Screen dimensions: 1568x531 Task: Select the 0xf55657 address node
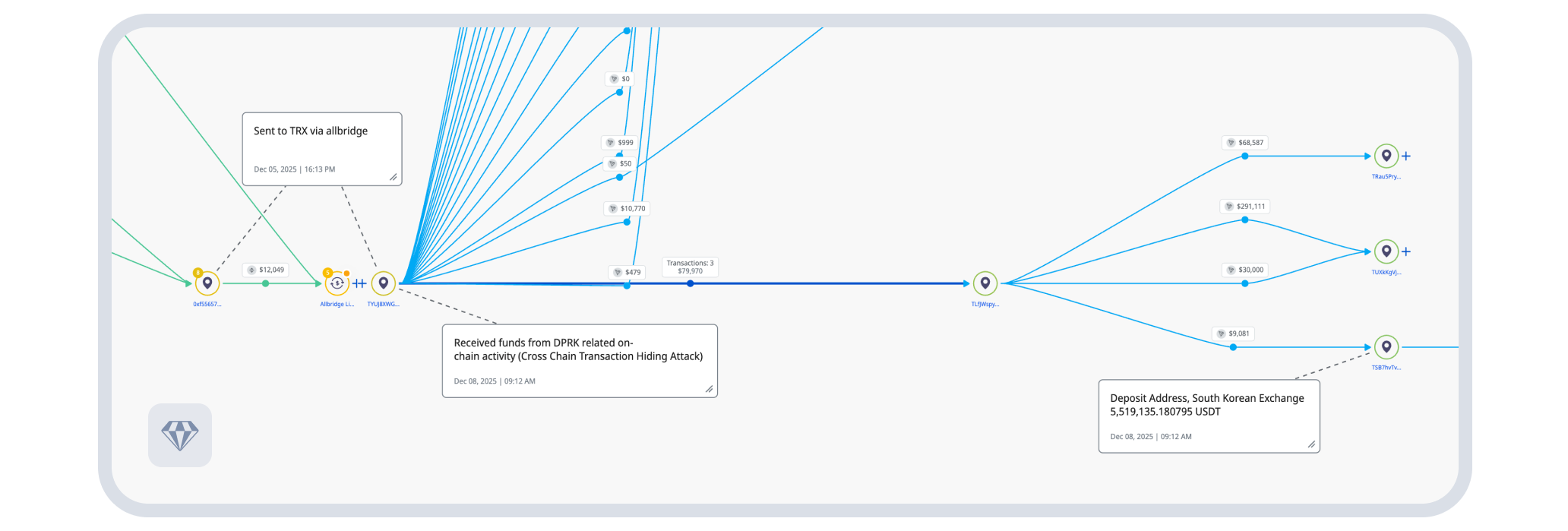tap(207, 283)
